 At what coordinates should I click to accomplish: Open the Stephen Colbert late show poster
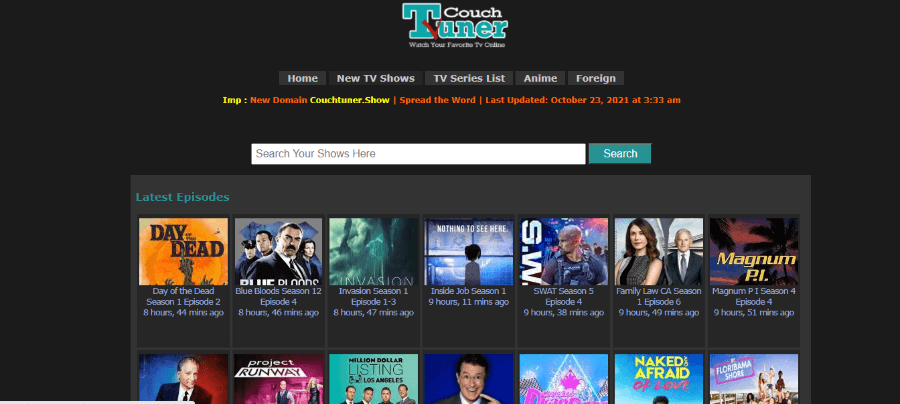point(468,379)
